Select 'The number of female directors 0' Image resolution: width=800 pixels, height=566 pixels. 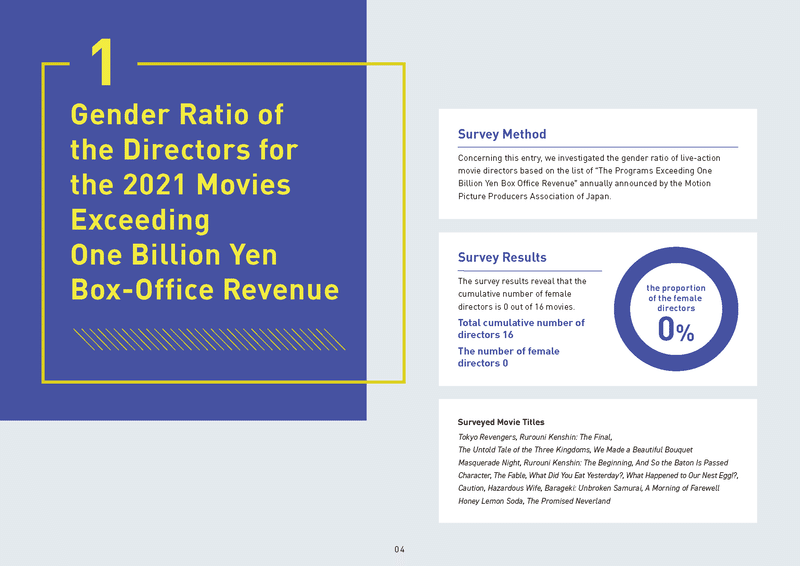508,357
